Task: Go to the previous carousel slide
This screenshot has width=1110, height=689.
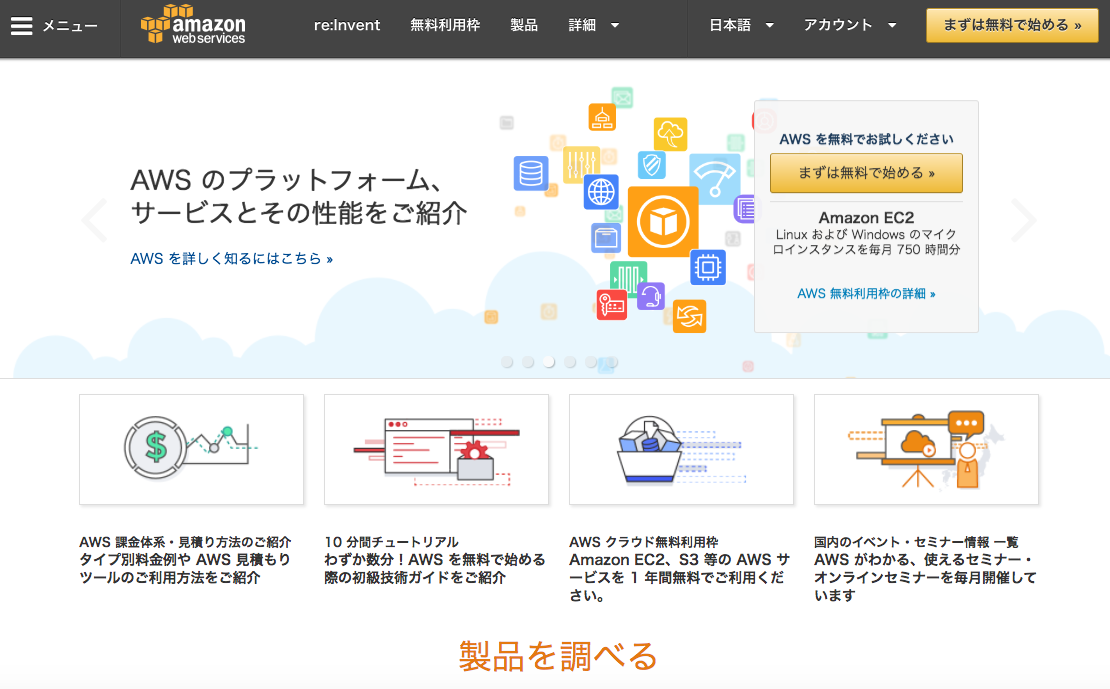Action: click(95, 220)
